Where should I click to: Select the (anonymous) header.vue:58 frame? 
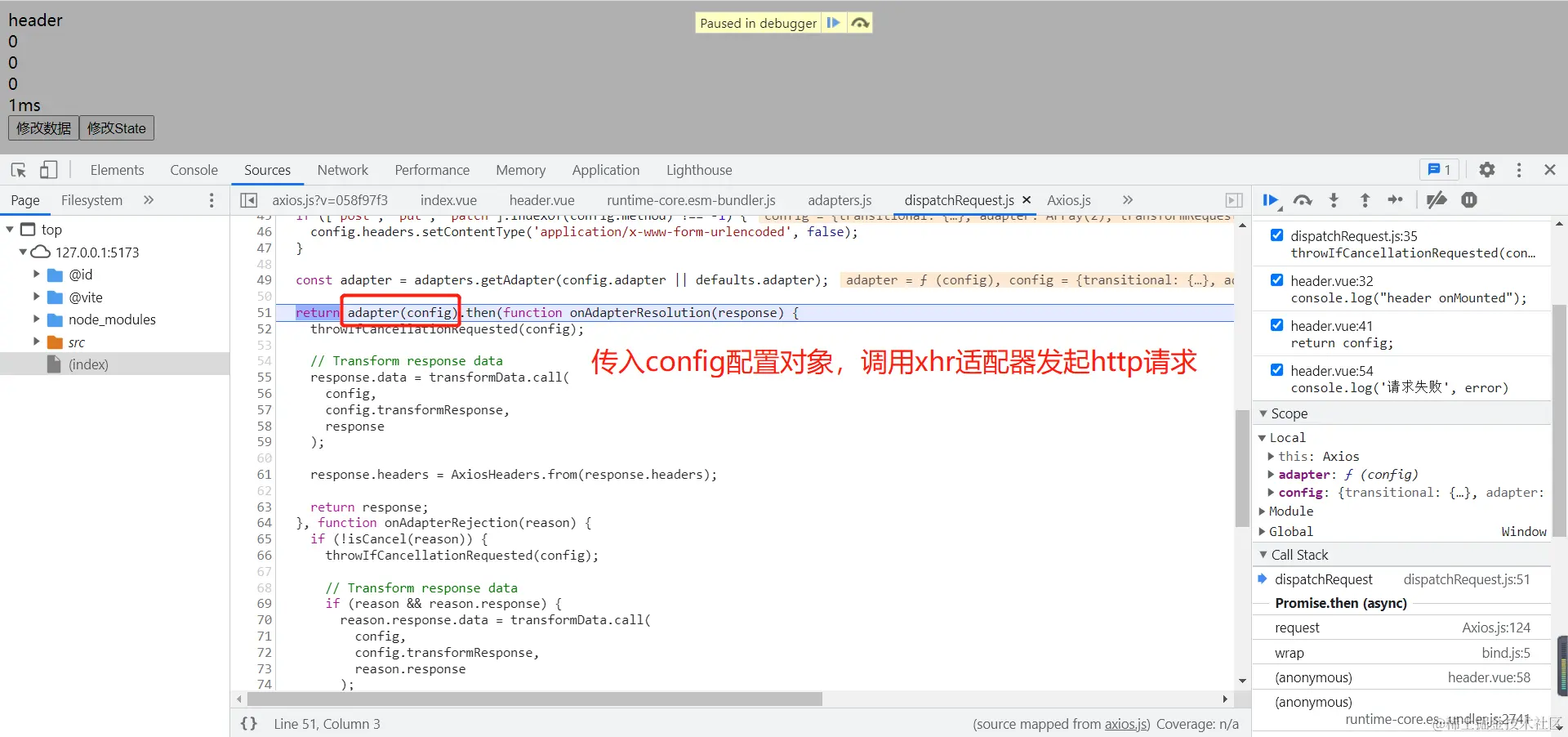tap(1401, 677)
